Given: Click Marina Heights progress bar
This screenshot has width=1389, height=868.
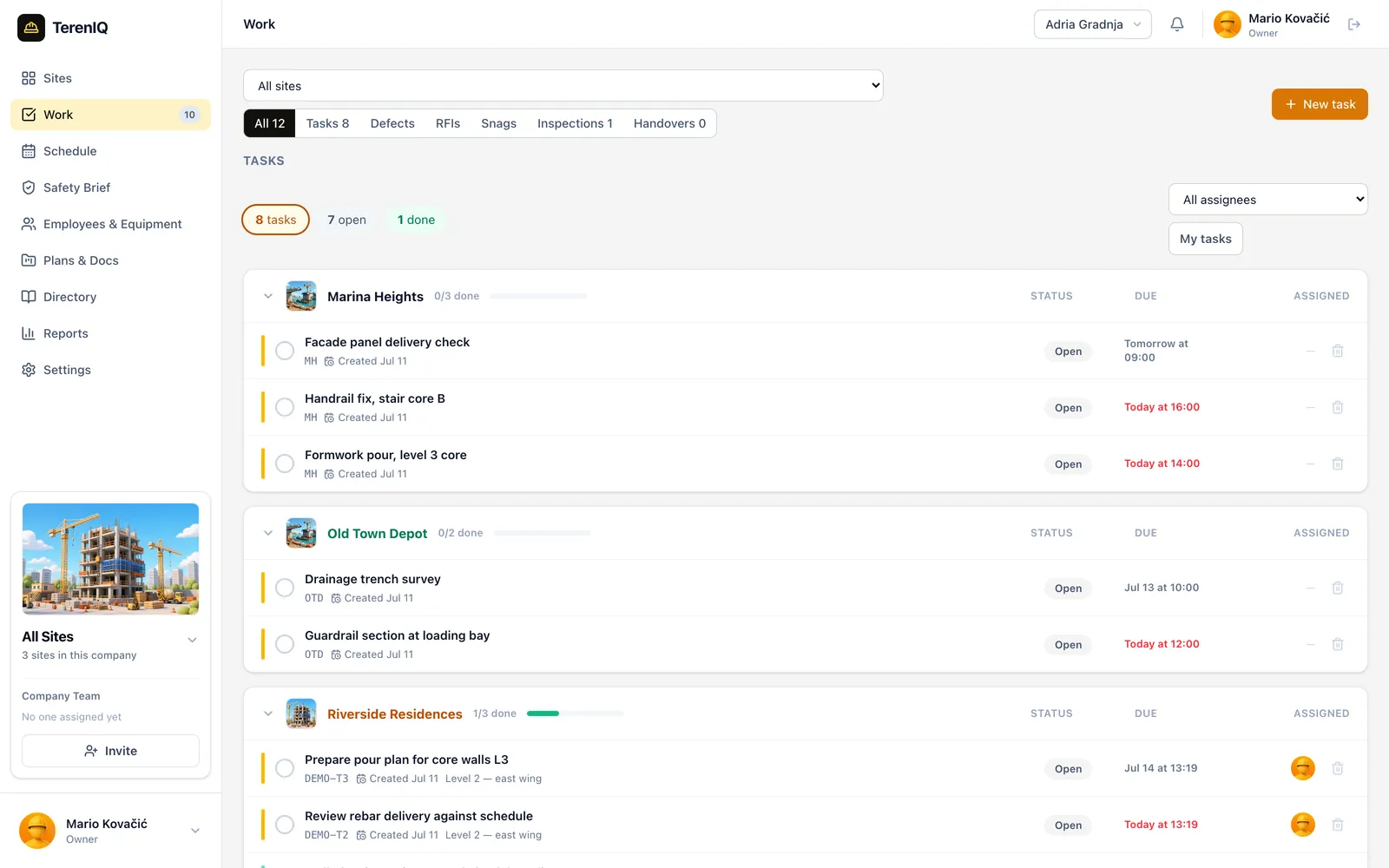Looking at the screenshot, I should click(x=538, y=296).
